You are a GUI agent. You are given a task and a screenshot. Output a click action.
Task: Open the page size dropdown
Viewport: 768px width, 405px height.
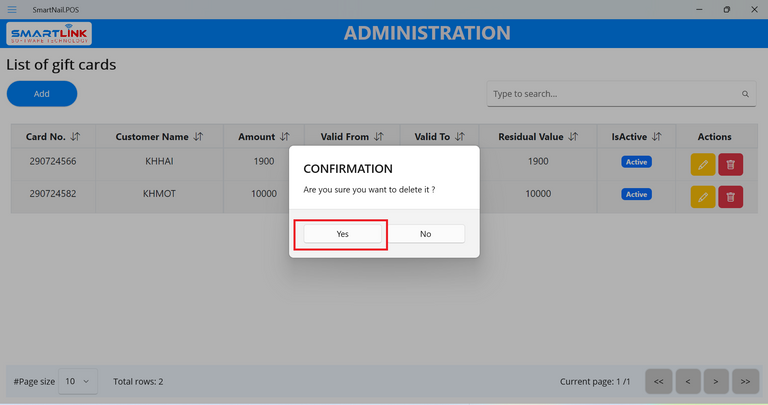click(78, 381)
